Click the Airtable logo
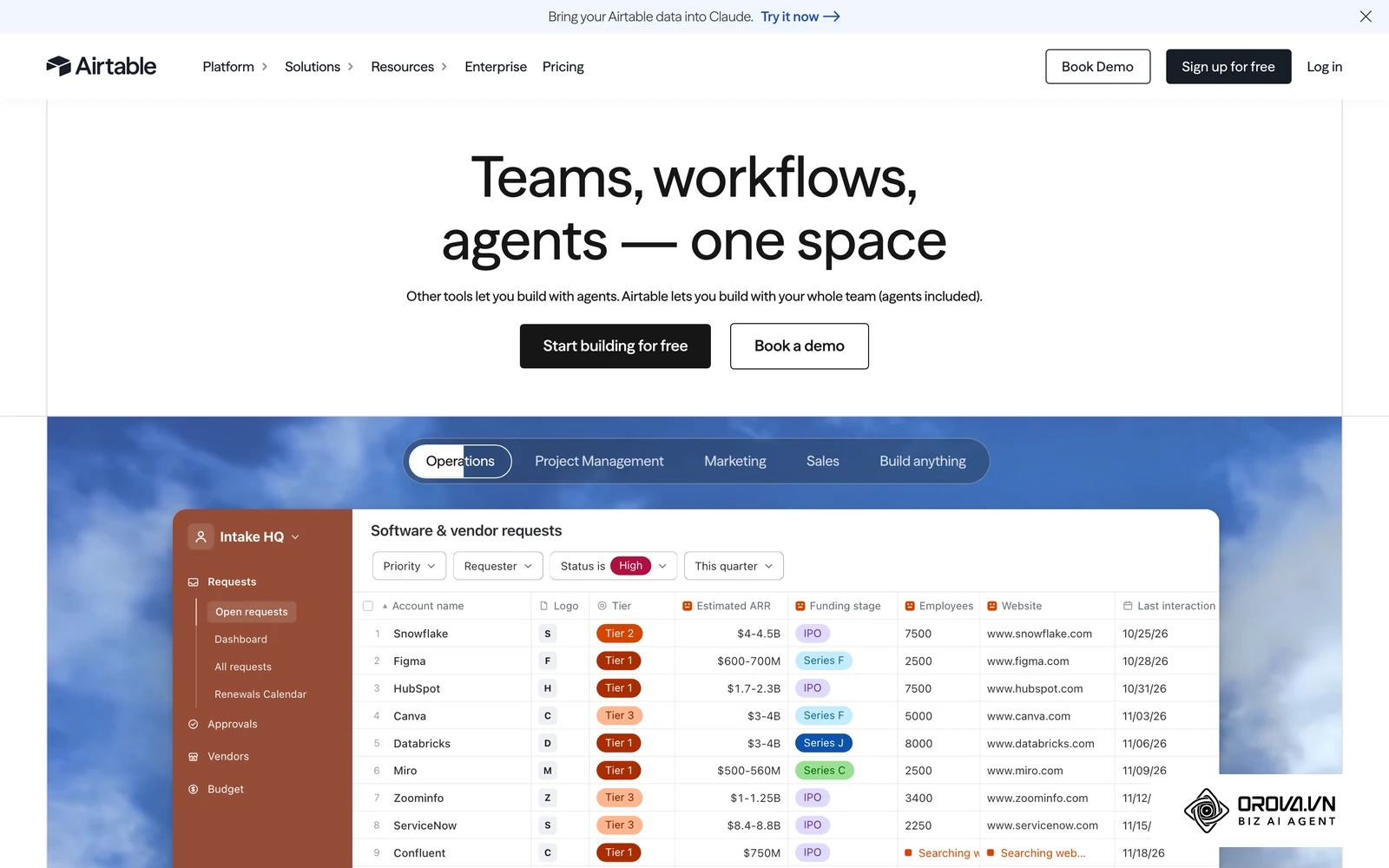This screenshot has height=868, width=1389. [x=102, y=66]
